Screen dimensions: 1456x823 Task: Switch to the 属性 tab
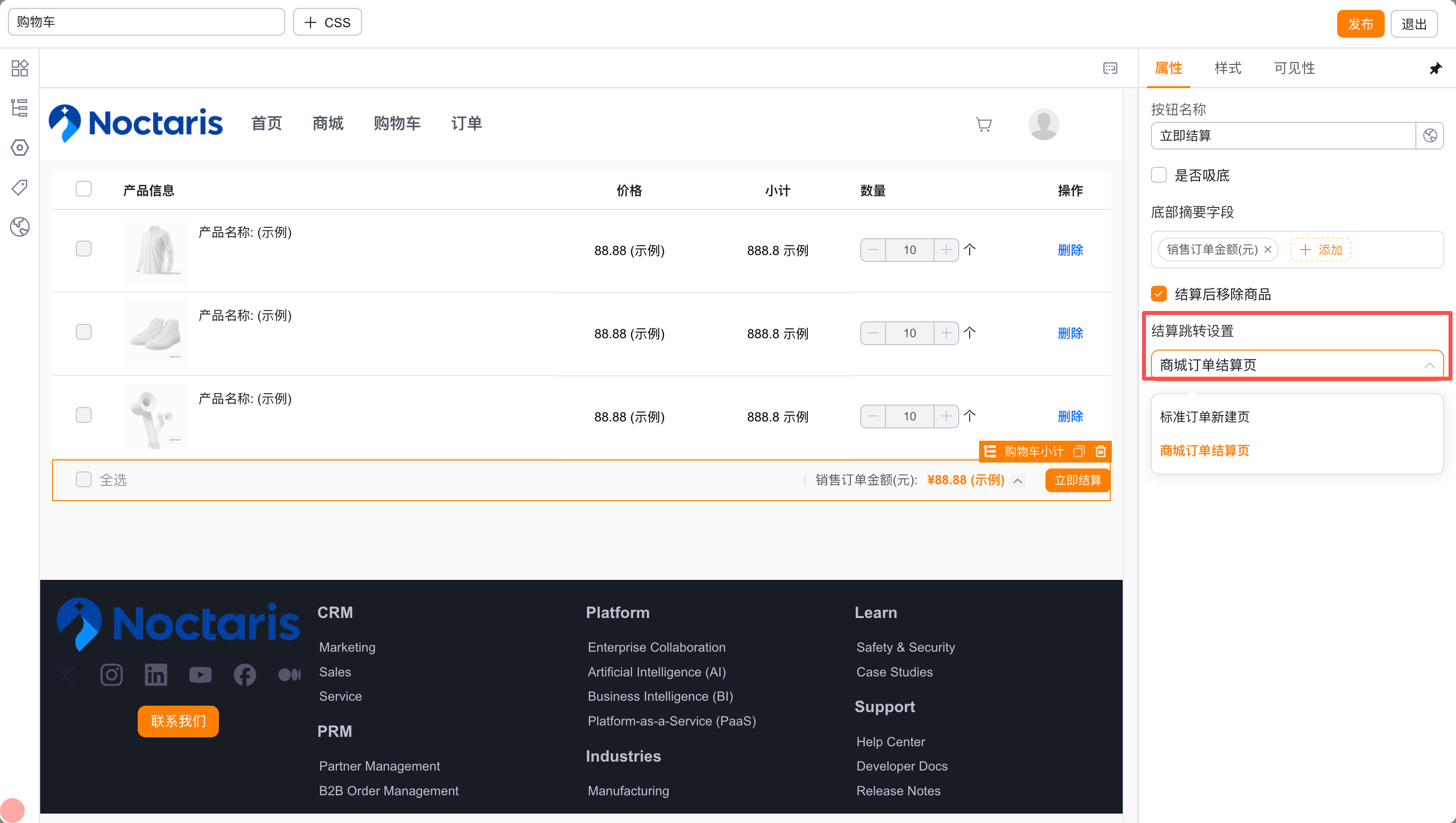(1168, 68)
